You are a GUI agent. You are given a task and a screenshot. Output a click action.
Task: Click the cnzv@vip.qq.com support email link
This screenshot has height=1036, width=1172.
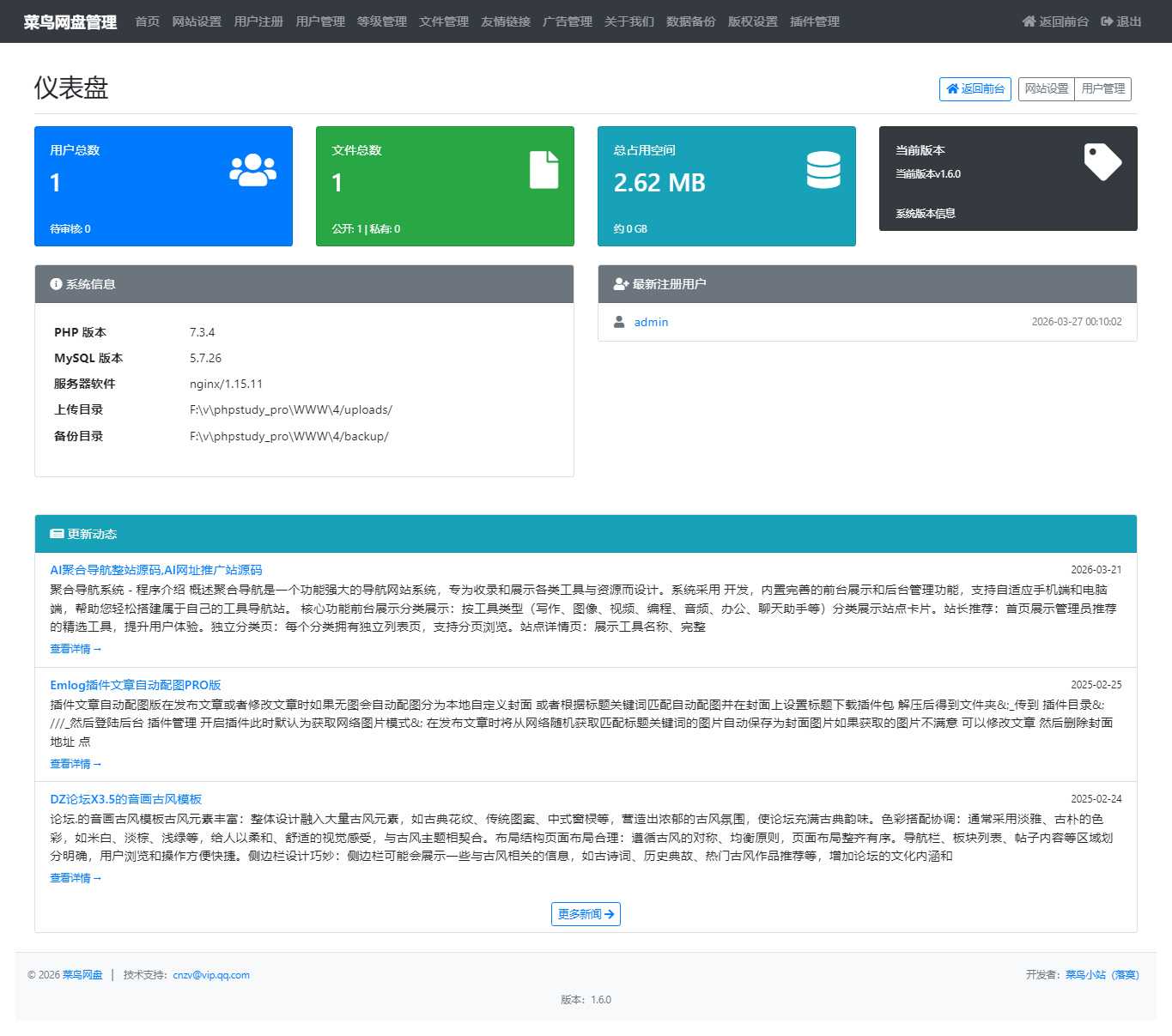coord(211,975)
